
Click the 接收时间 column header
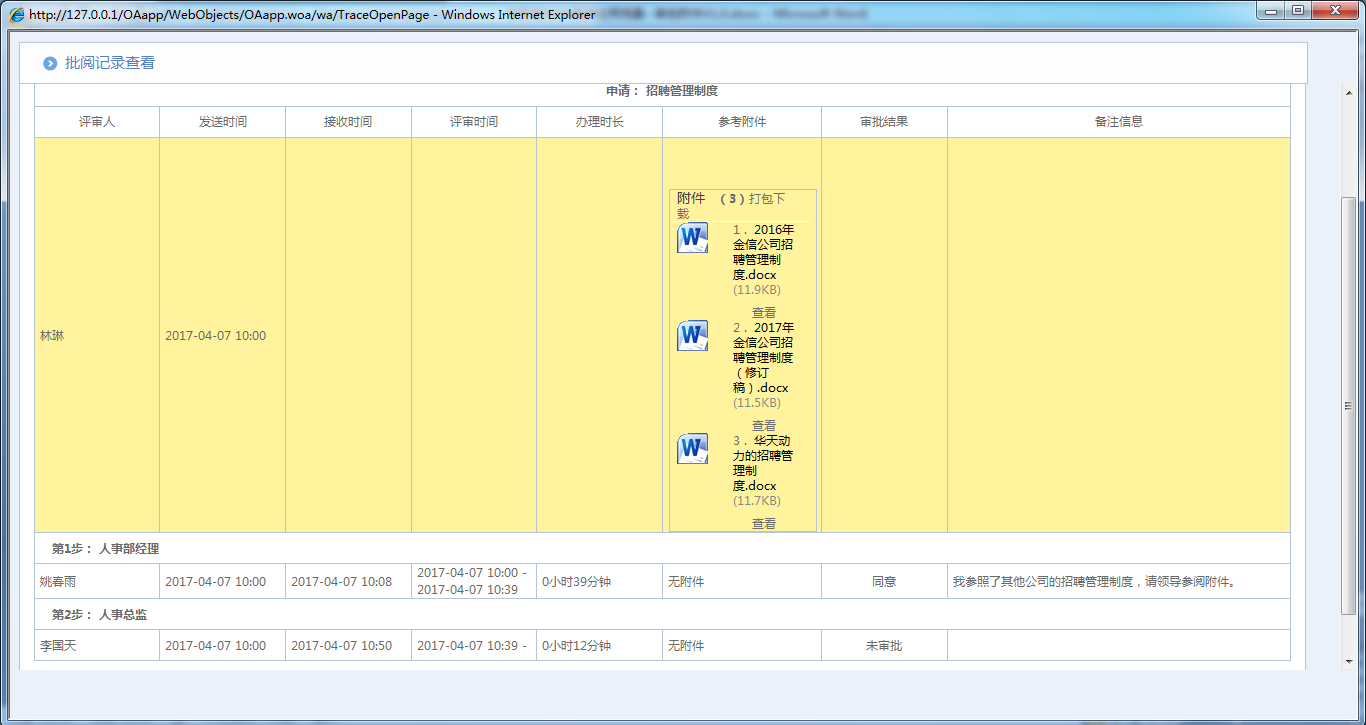(x=348, y=122)
